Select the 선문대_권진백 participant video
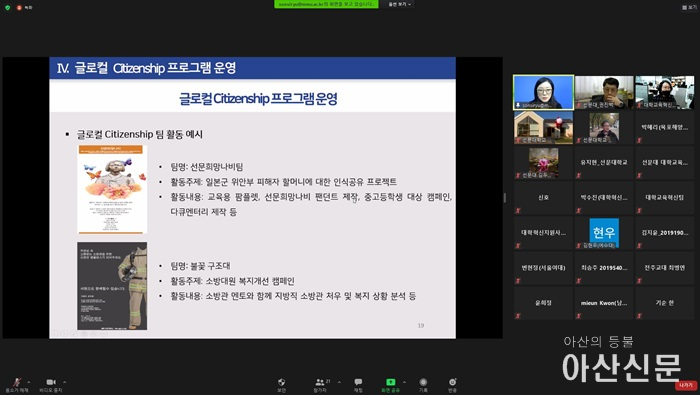This screenshot has width=700, height=395. tap(604, 92)
